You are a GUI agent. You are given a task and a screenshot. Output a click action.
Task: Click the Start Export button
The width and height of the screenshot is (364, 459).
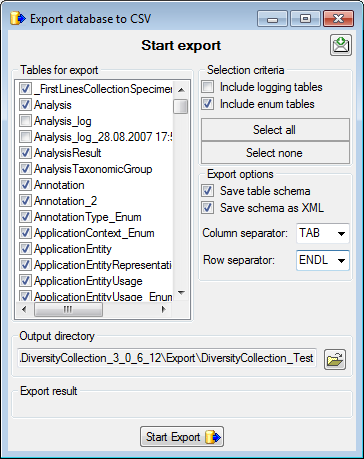pyautogui.click(x=182, y=437)
